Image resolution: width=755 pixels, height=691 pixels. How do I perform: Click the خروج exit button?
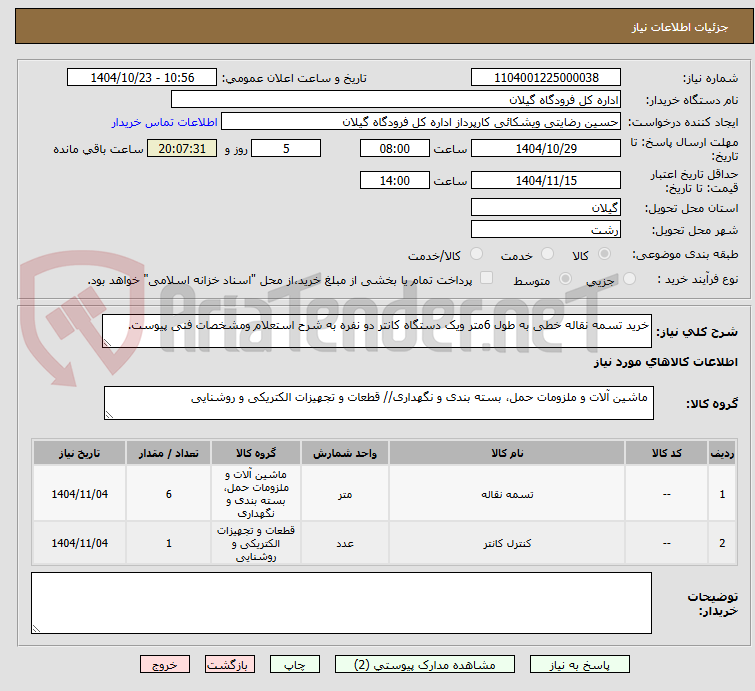(x=165, y=665)
